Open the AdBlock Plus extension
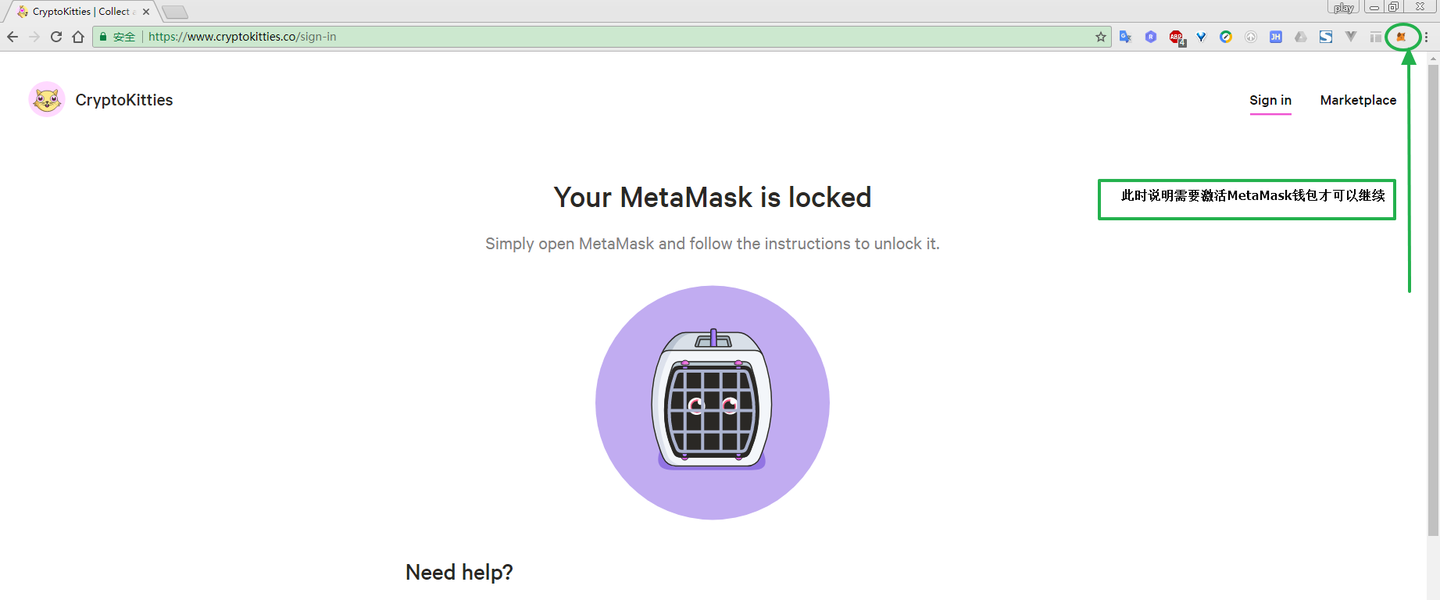Image resolution: width=1440 pixels, height=600 pixels. coord(1176,37)
